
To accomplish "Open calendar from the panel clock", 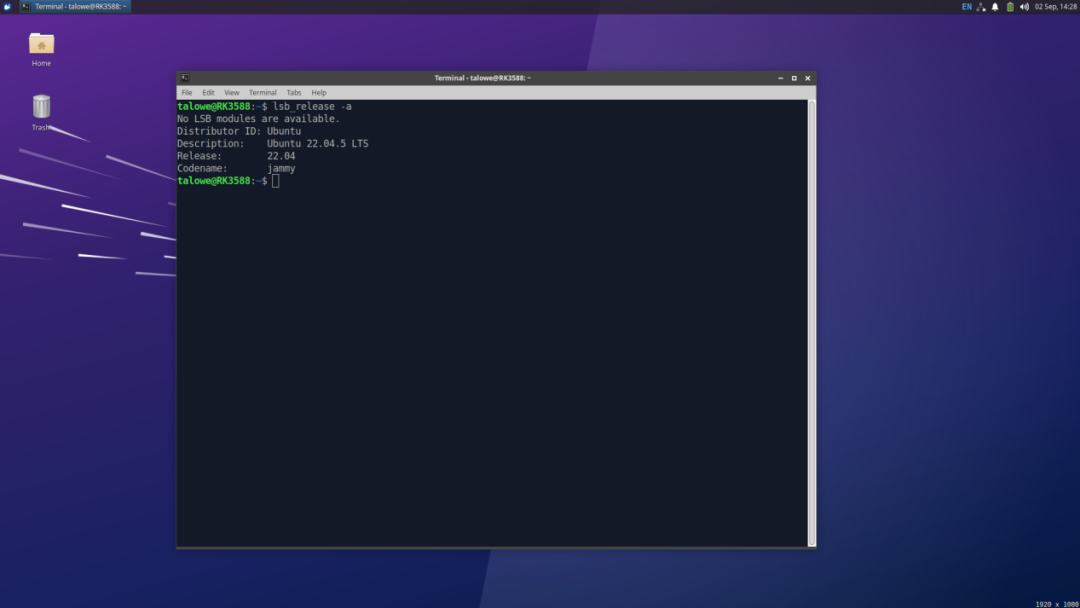I will click(1055, 7).
